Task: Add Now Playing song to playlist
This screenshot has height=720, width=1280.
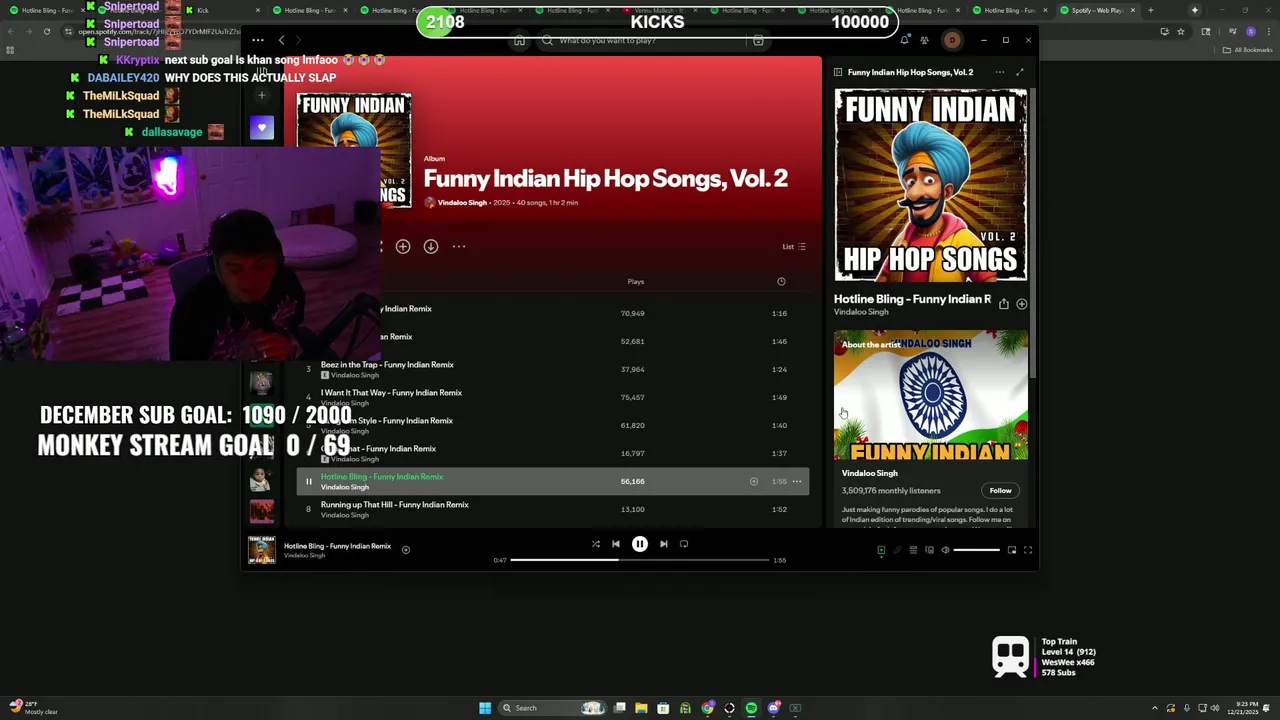Action: pyautogui.click(x=1022, y=304)
